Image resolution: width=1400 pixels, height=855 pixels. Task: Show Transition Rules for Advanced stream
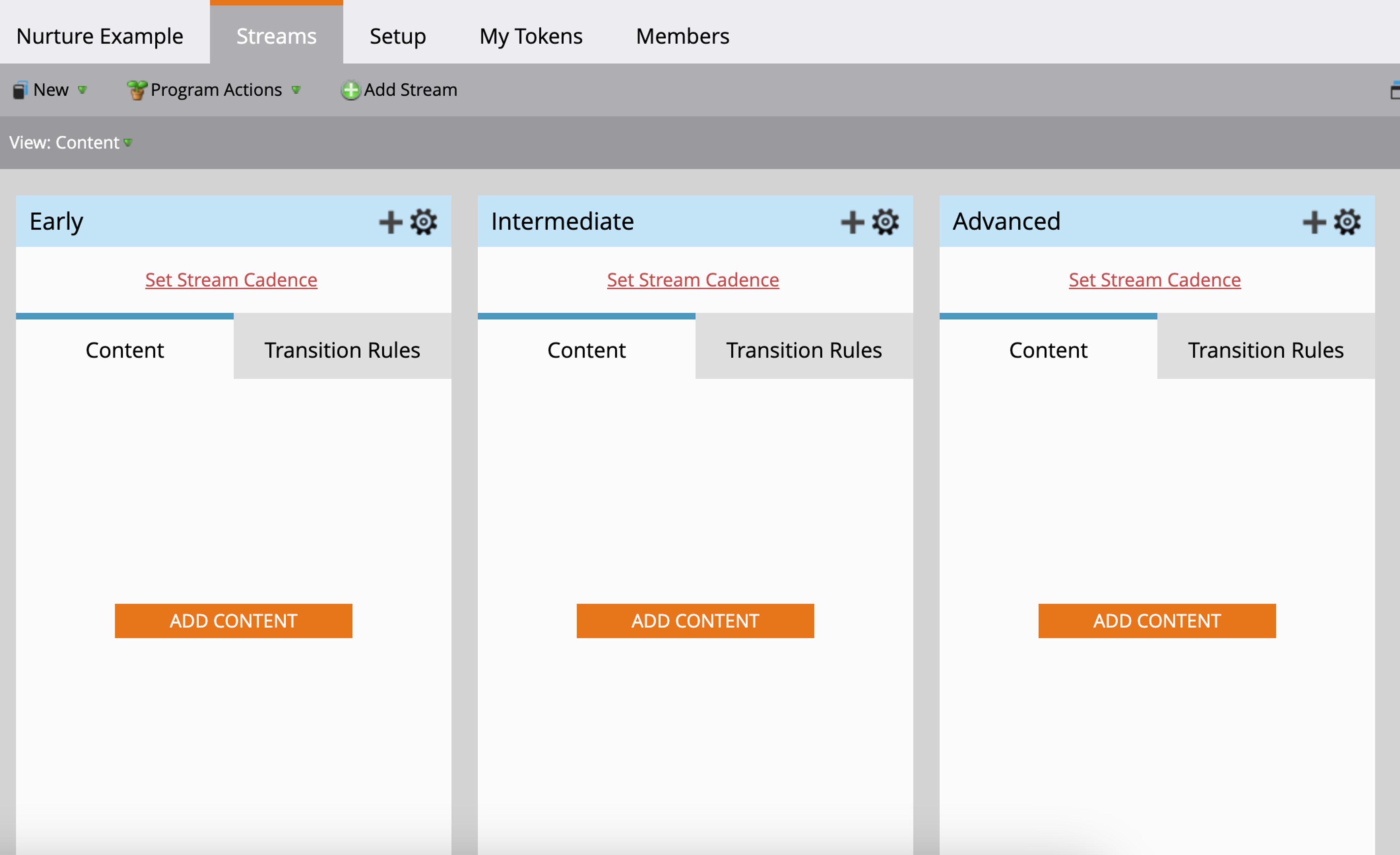coord(1265,350)
